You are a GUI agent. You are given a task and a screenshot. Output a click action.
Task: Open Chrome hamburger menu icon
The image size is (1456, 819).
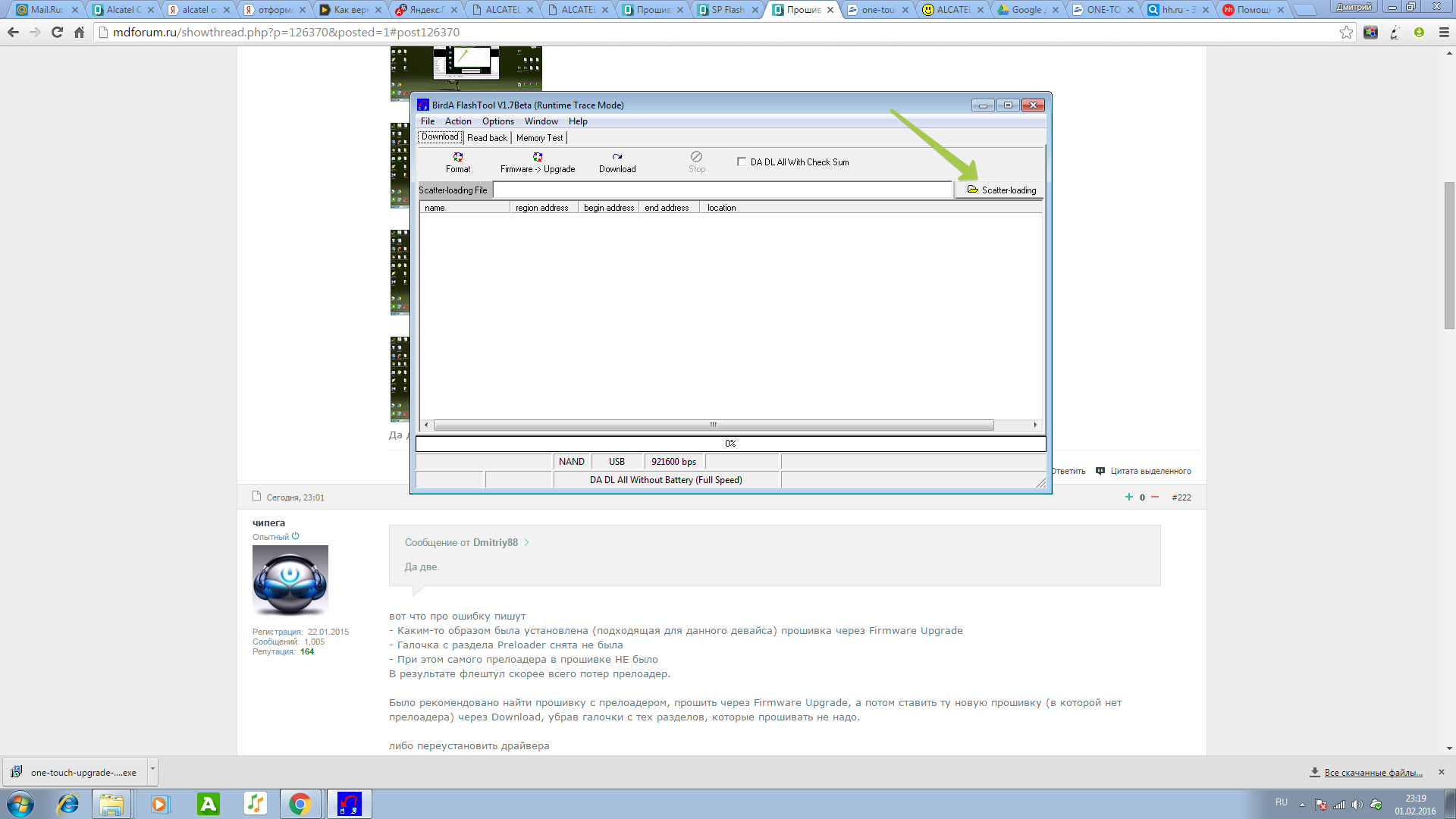point(1444,33)
